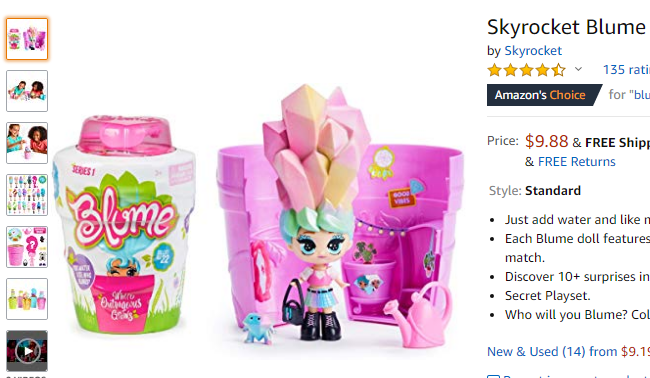
Task: Click the $9.88 price text
Action: (546, 141)
